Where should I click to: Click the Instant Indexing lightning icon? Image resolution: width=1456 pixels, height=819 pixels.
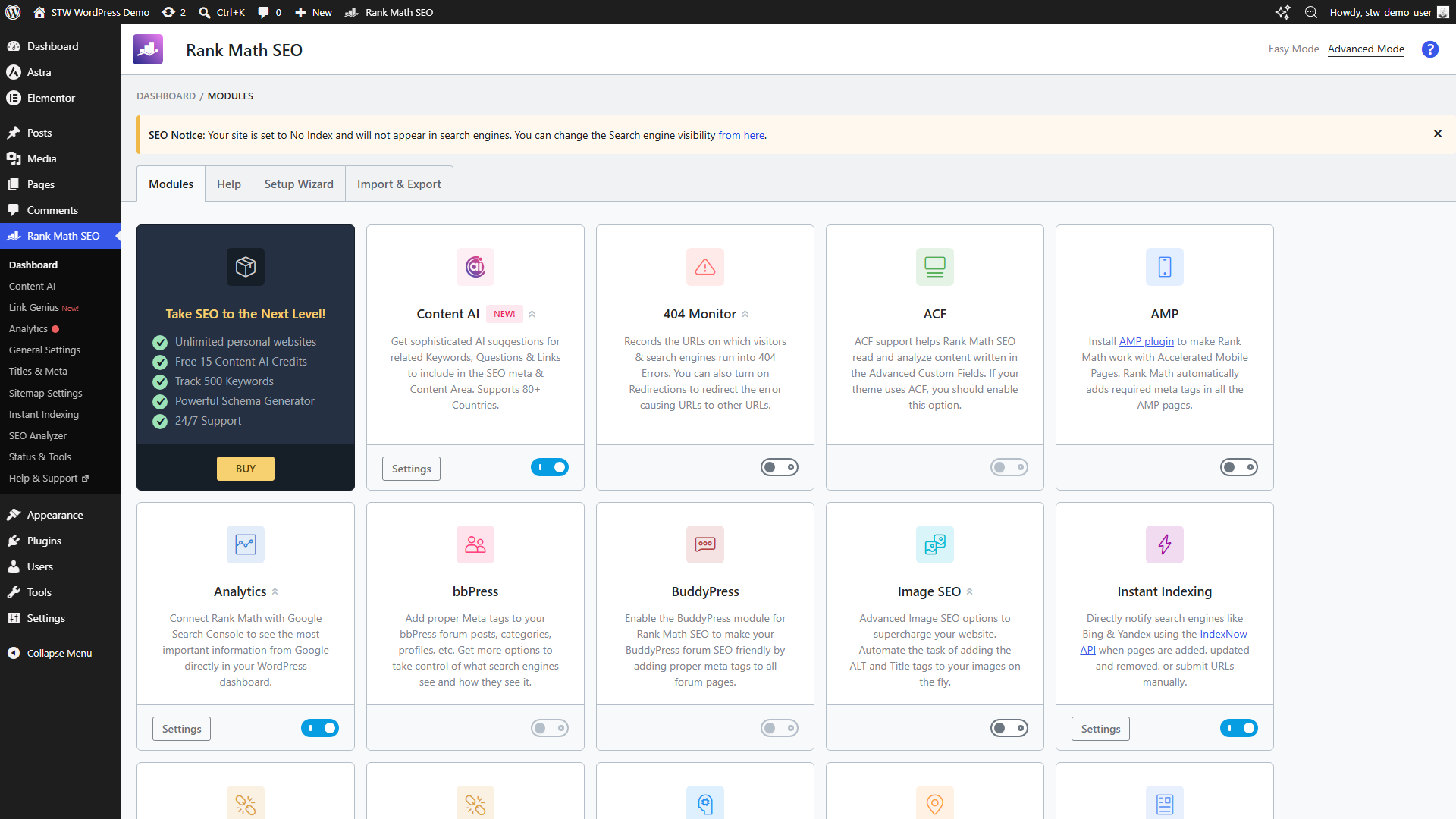pos(1165,544)
